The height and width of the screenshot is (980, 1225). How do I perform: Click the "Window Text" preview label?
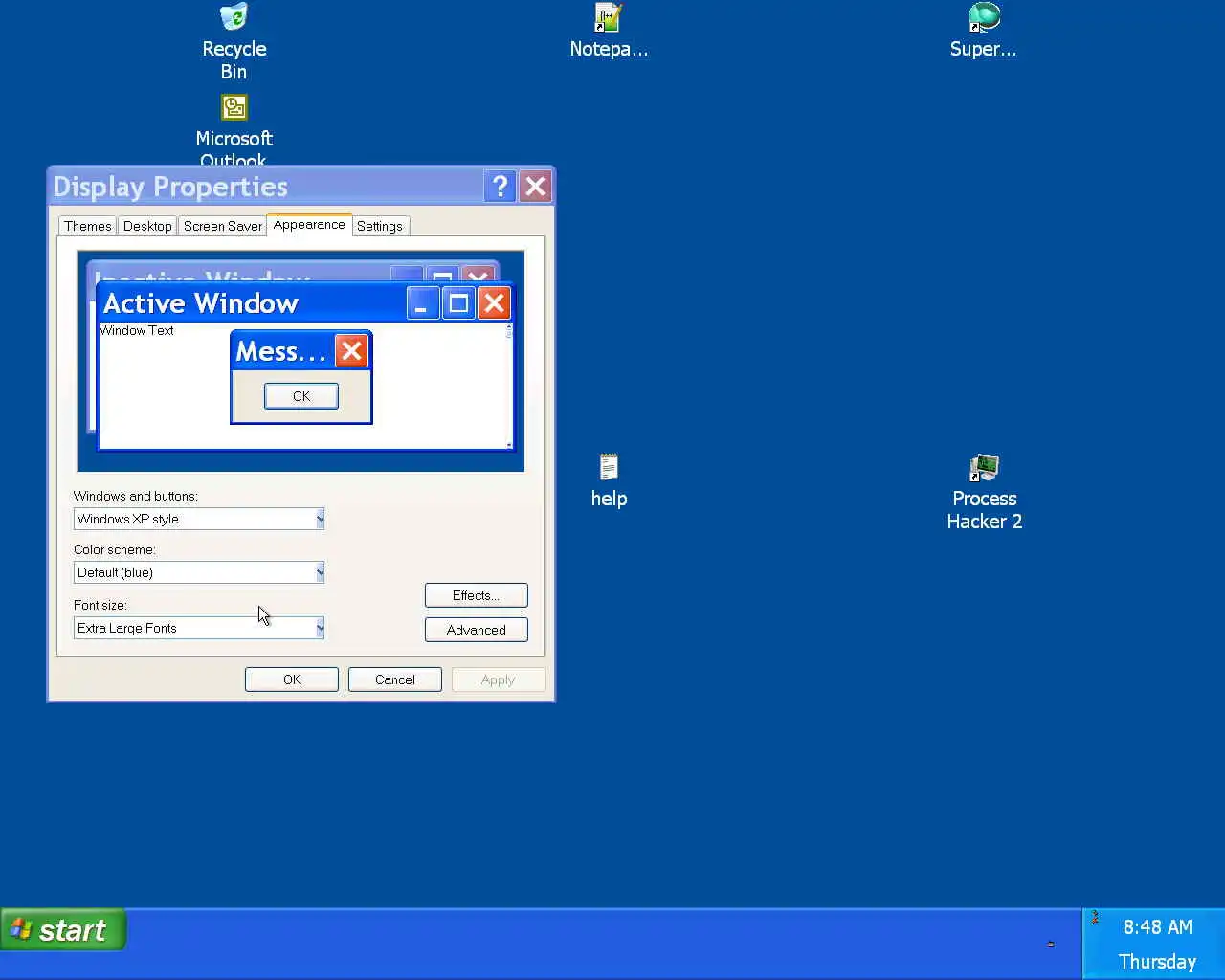click(137, 330)
